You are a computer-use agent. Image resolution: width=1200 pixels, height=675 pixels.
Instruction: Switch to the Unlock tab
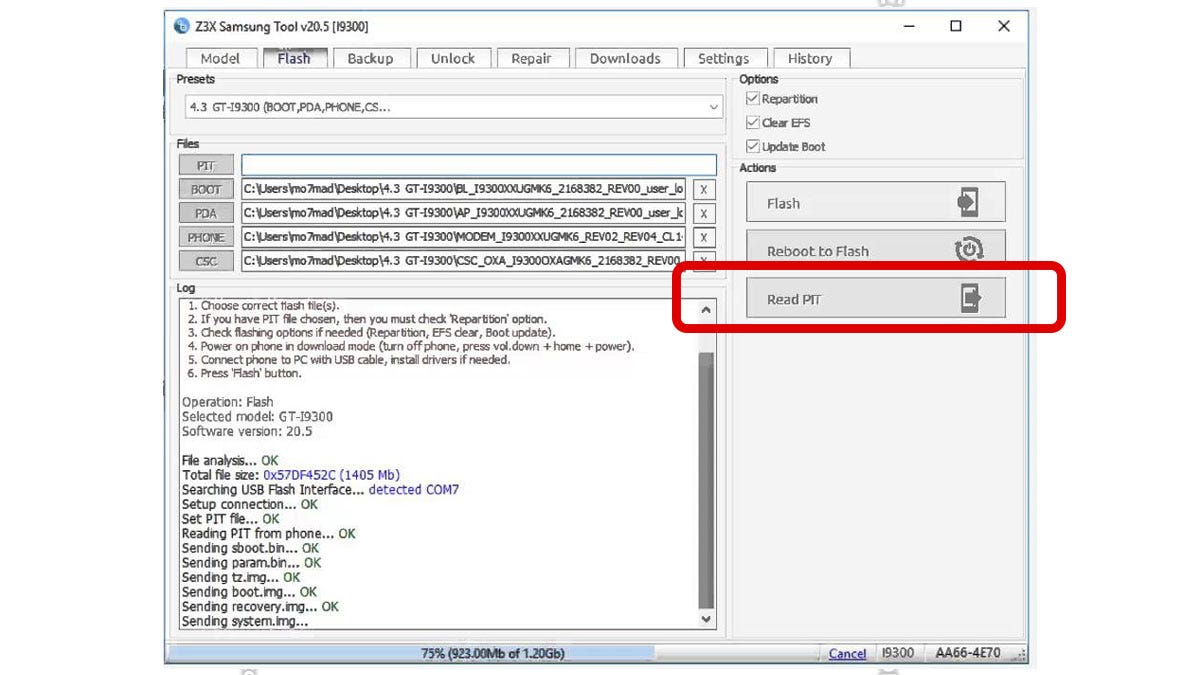click(x=453, y=58)
